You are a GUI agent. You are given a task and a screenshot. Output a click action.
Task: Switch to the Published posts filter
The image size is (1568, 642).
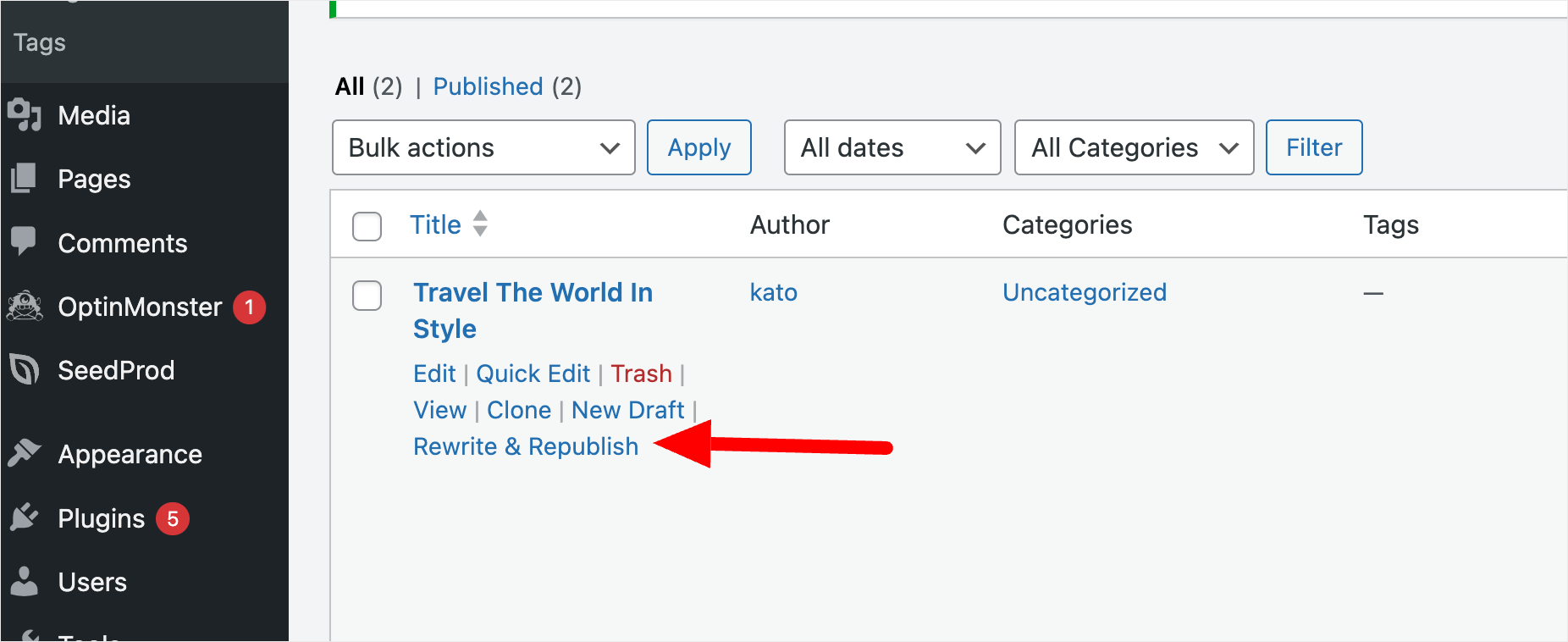pyautogui.click(x=488, y=86)
